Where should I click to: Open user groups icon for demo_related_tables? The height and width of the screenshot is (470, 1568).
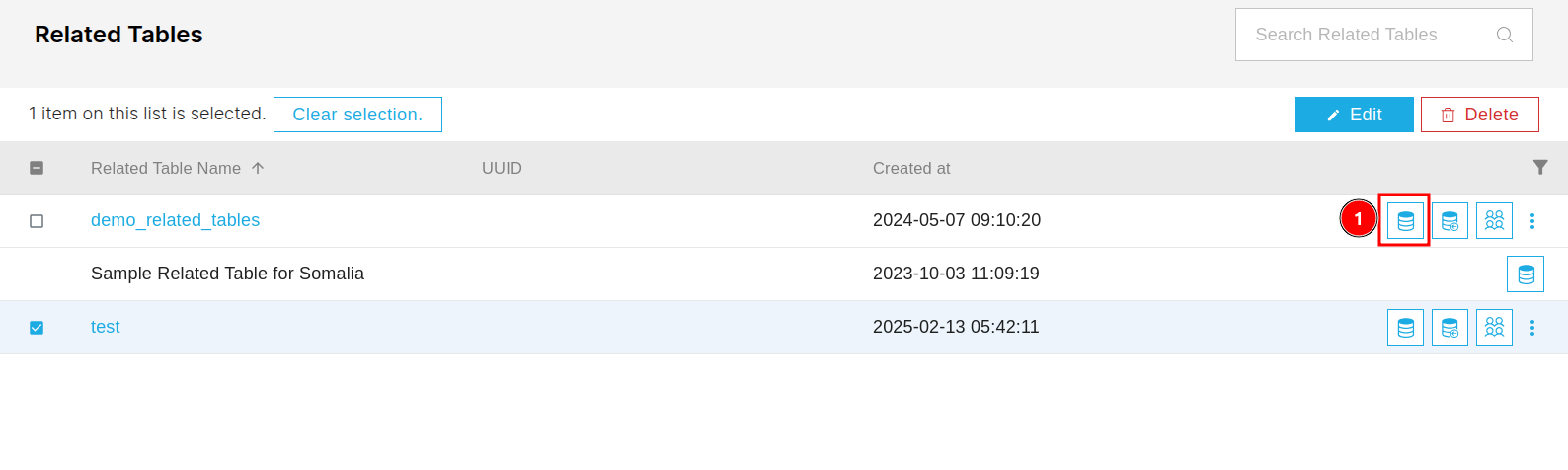[x=1494, y=221]
